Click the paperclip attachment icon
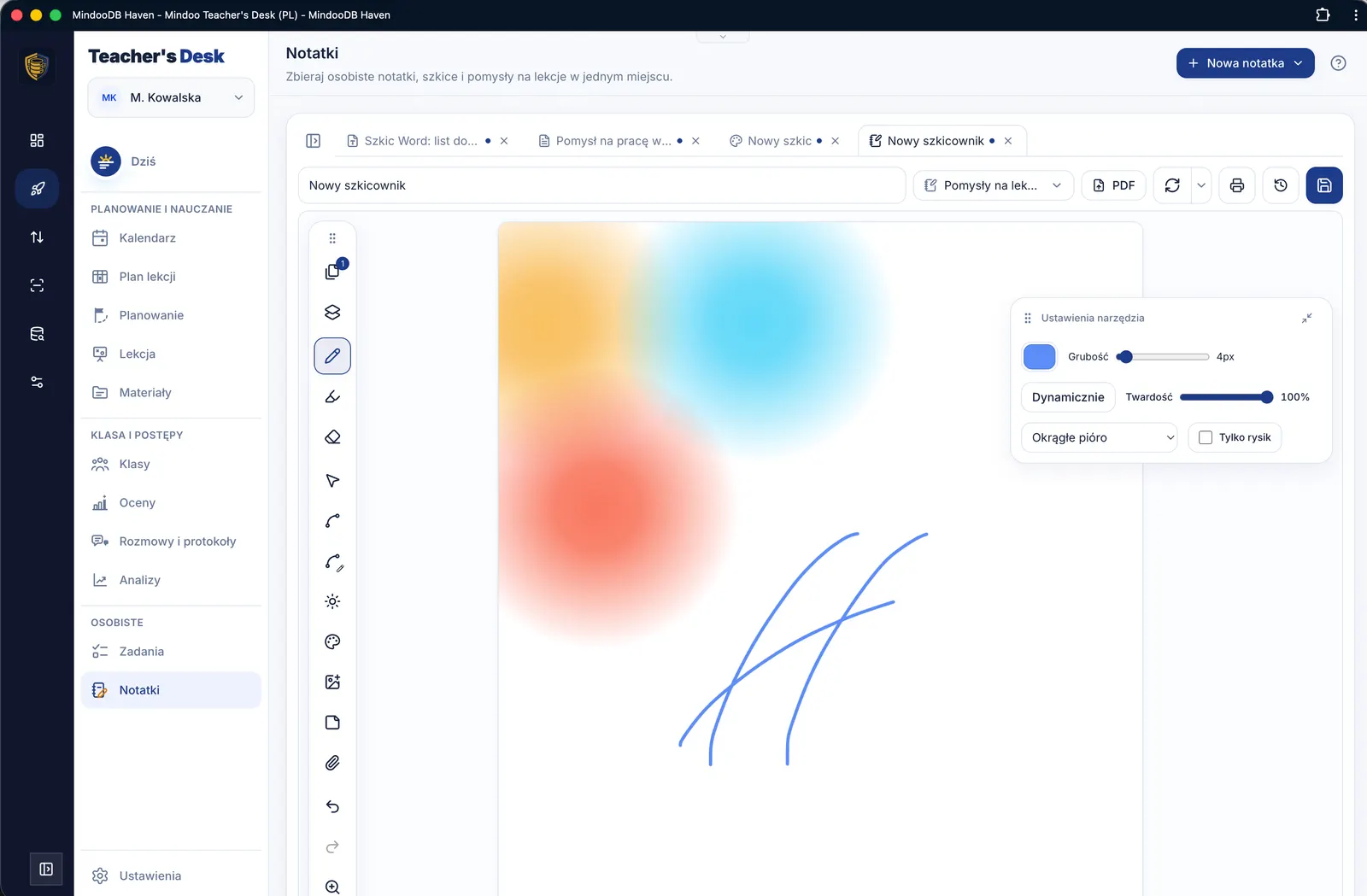The width and height of the screenshot is (1367, 896). [332, 763]
